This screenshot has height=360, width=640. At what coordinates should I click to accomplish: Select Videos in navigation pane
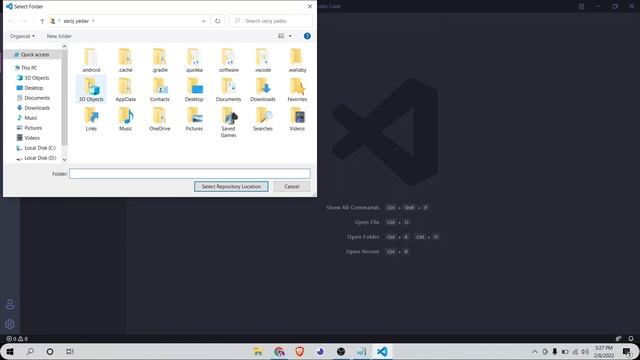tap(28, 138)
